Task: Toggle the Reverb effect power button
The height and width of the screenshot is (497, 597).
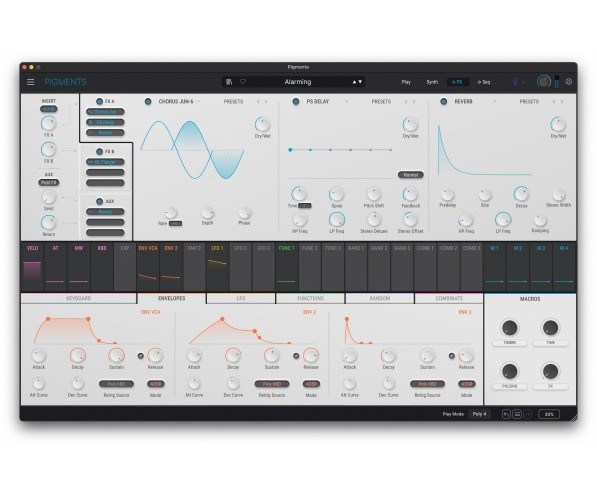Action: tap(443, 101)
